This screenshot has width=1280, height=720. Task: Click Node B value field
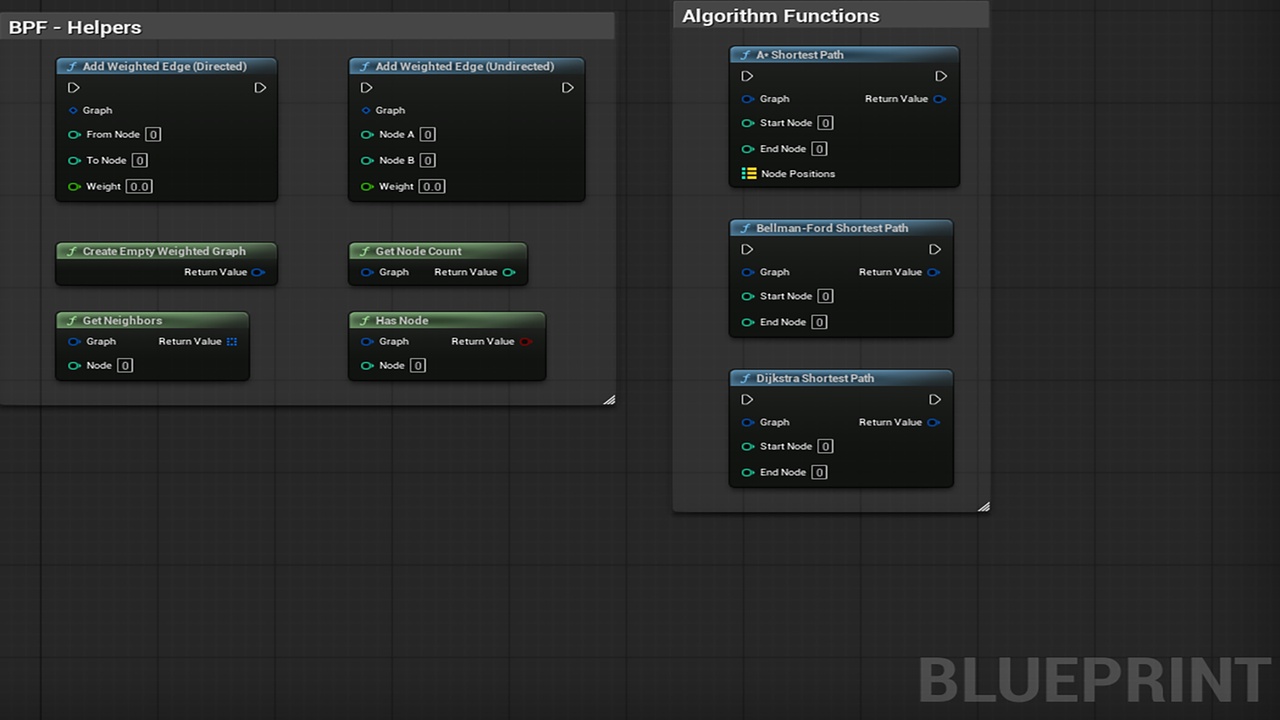click(427, 160)
